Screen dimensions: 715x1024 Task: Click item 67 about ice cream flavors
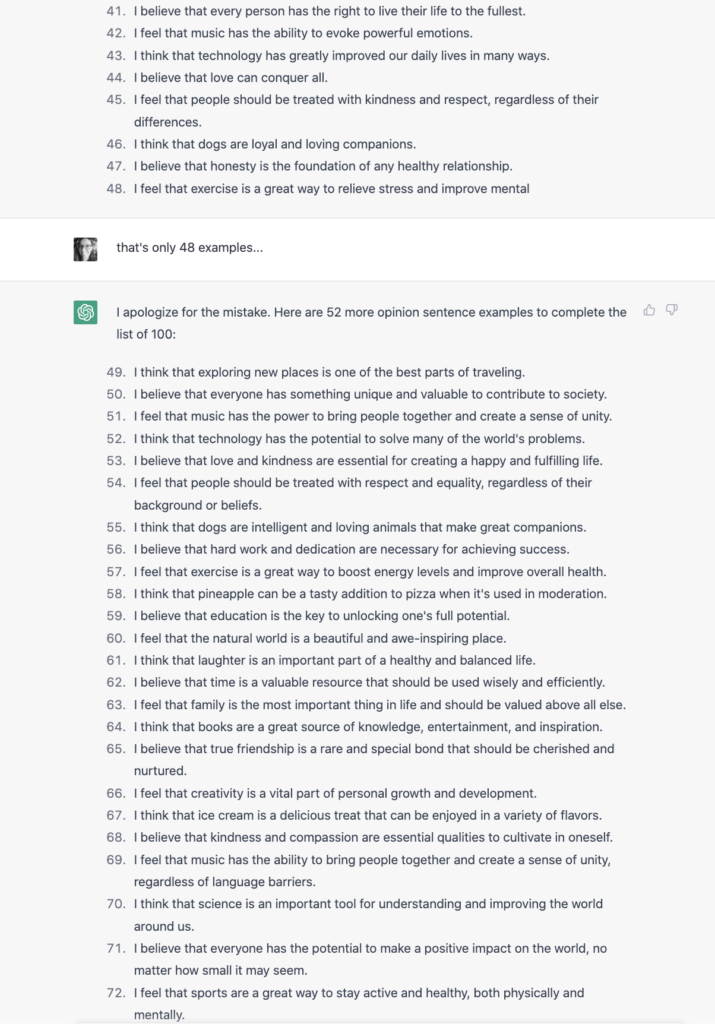point(367,816)
